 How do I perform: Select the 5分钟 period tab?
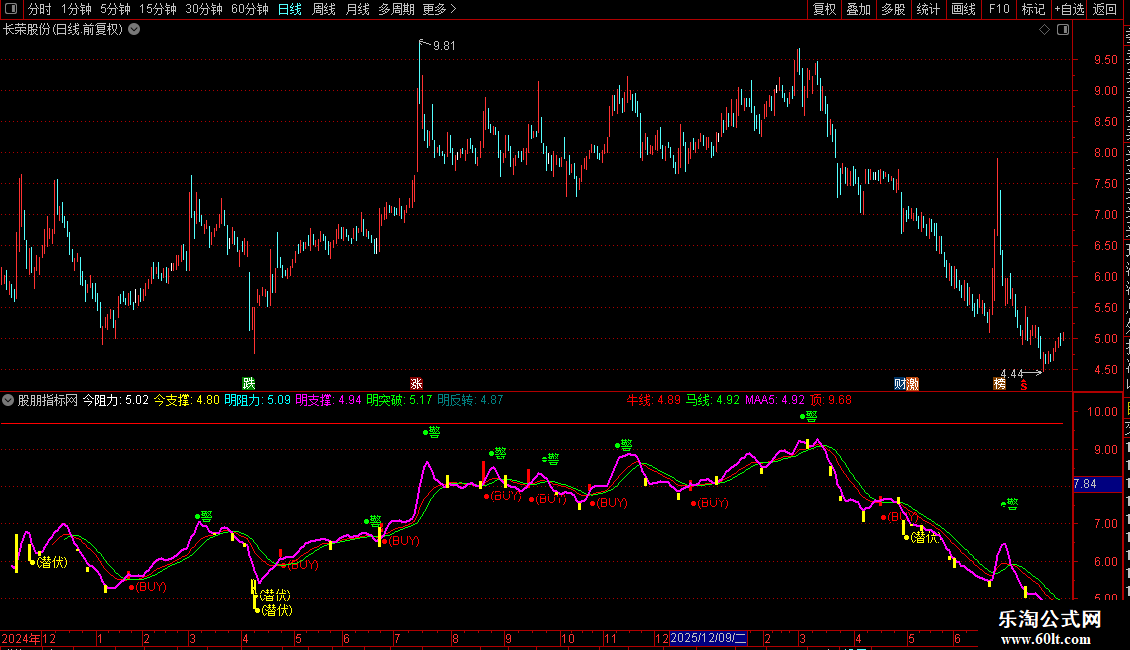pos(115,9)
